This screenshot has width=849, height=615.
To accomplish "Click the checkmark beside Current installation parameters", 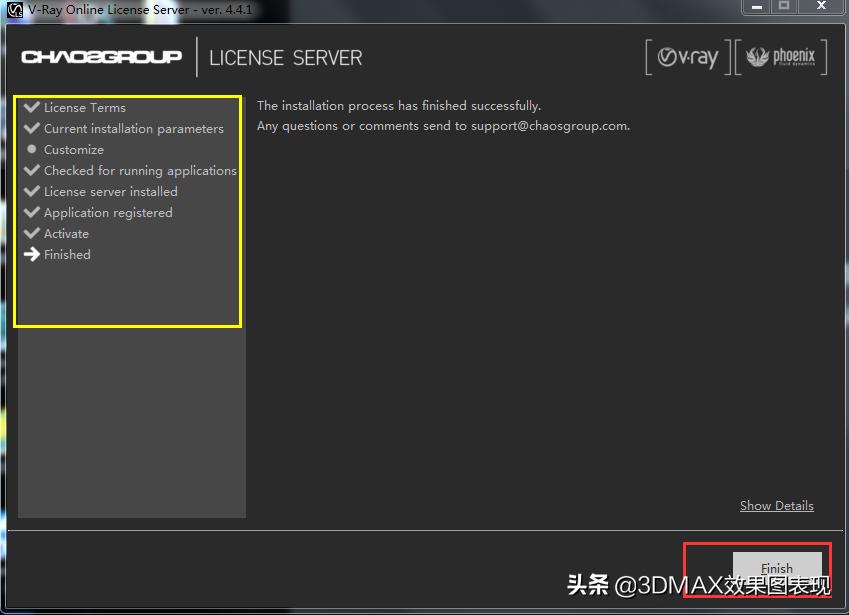I will [x=32, y=128].
